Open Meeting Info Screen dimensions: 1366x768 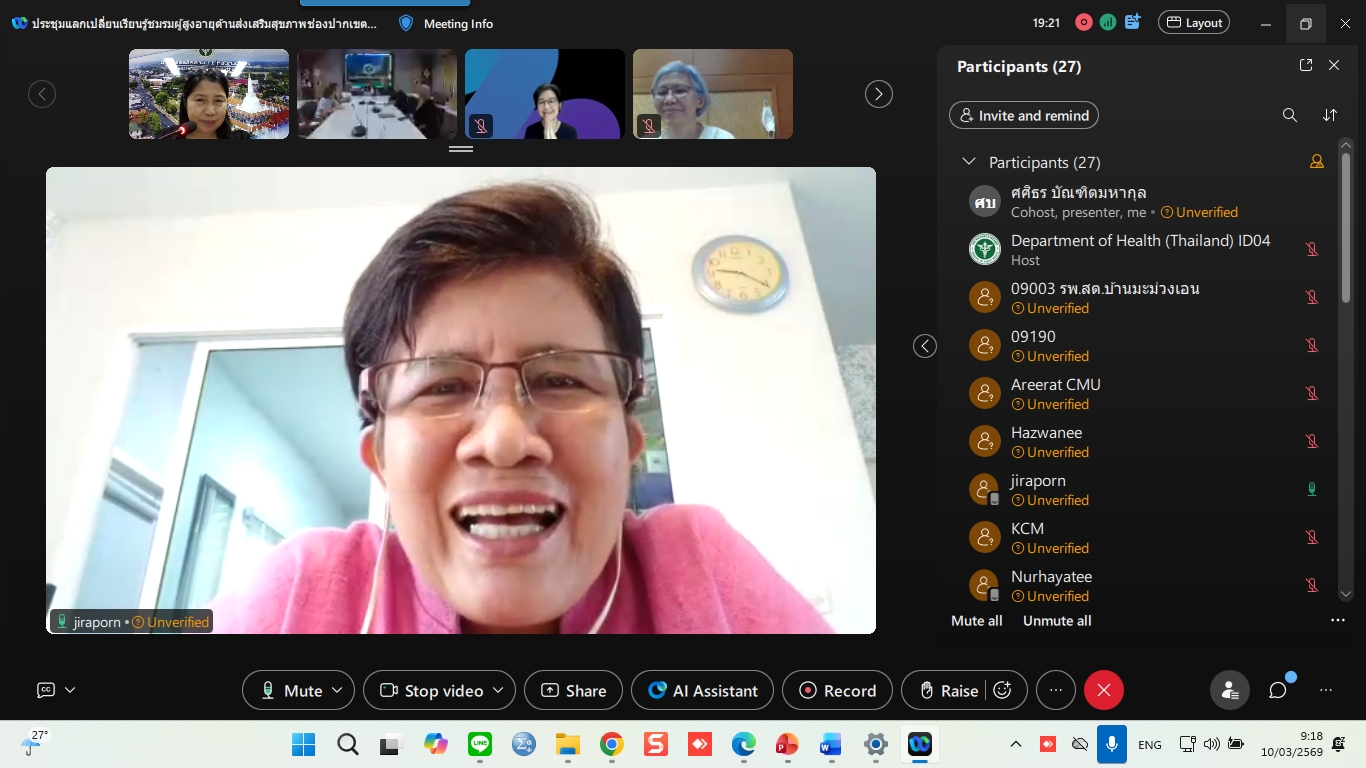tap(446, 23)
